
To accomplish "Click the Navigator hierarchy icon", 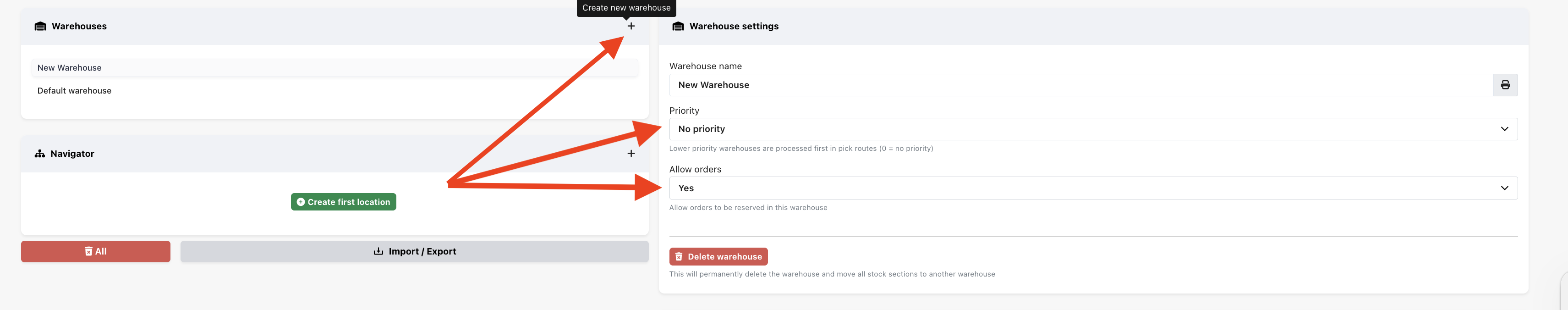I will [39, 154].
